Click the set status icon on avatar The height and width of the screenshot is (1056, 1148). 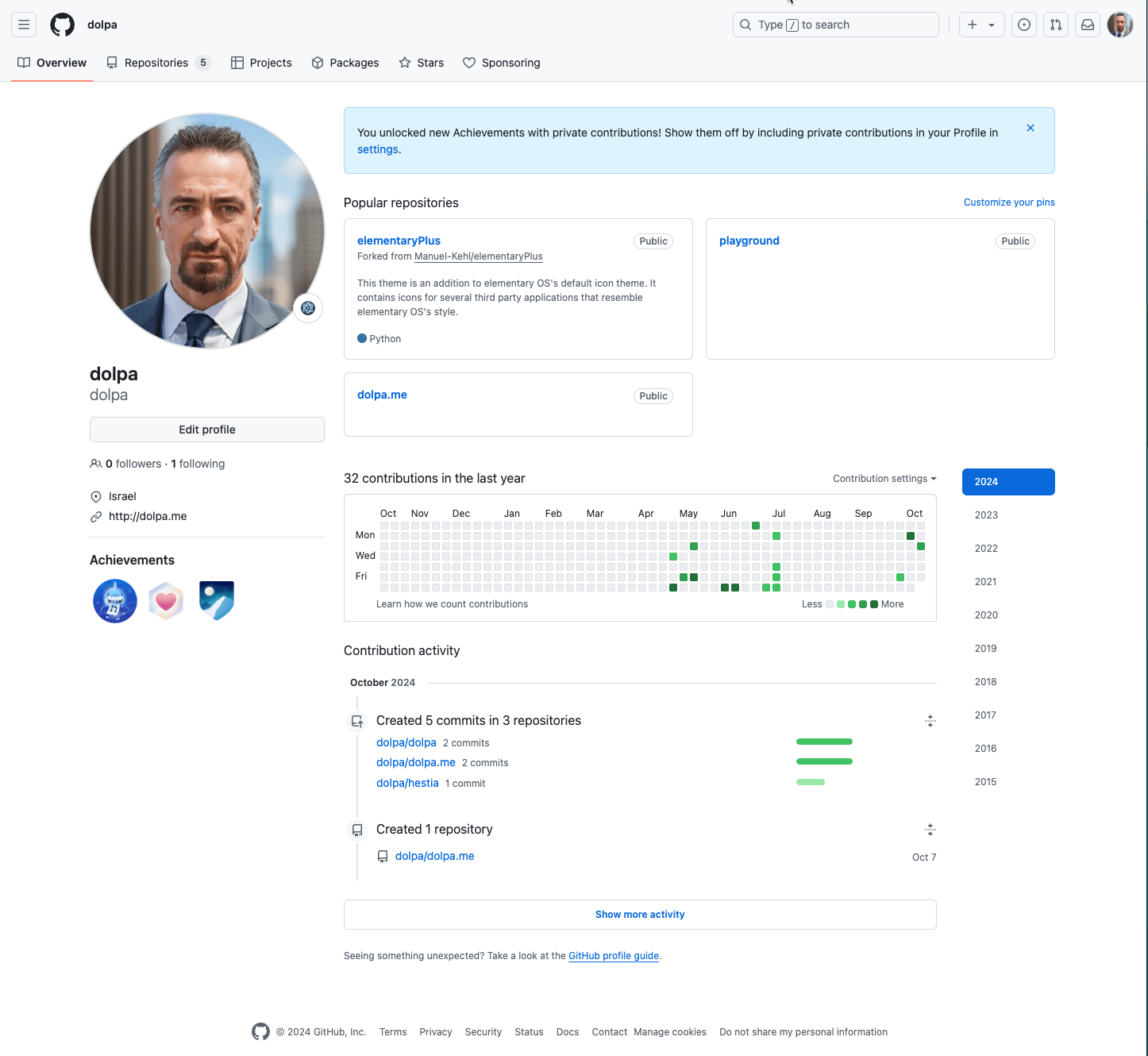[x=308, y=308]
